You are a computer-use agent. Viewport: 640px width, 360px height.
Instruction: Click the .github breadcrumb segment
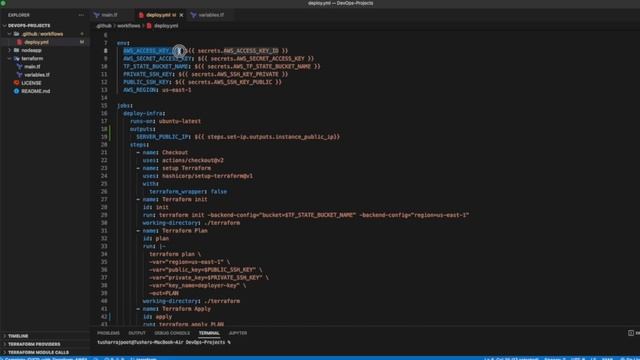pos(104,26)
